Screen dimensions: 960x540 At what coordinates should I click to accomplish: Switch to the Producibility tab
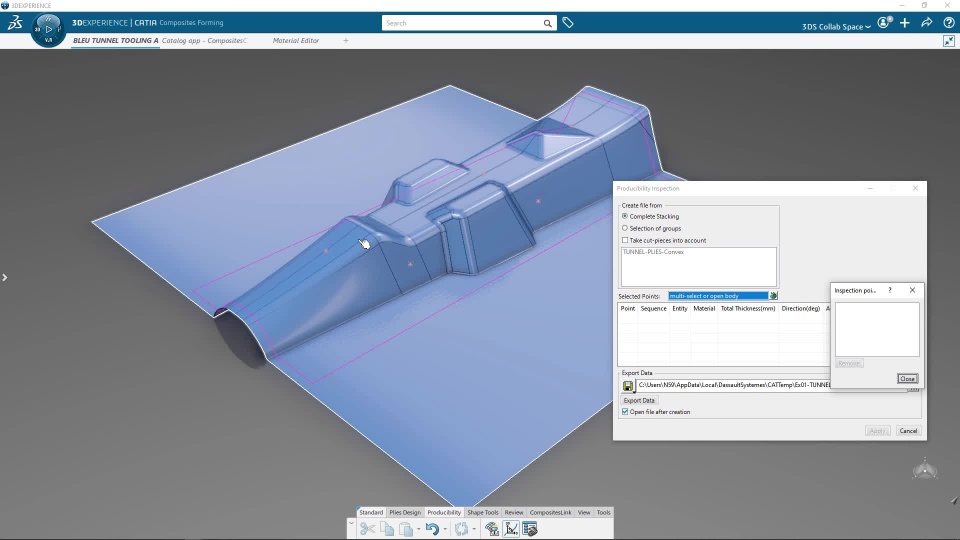point(444,512)
